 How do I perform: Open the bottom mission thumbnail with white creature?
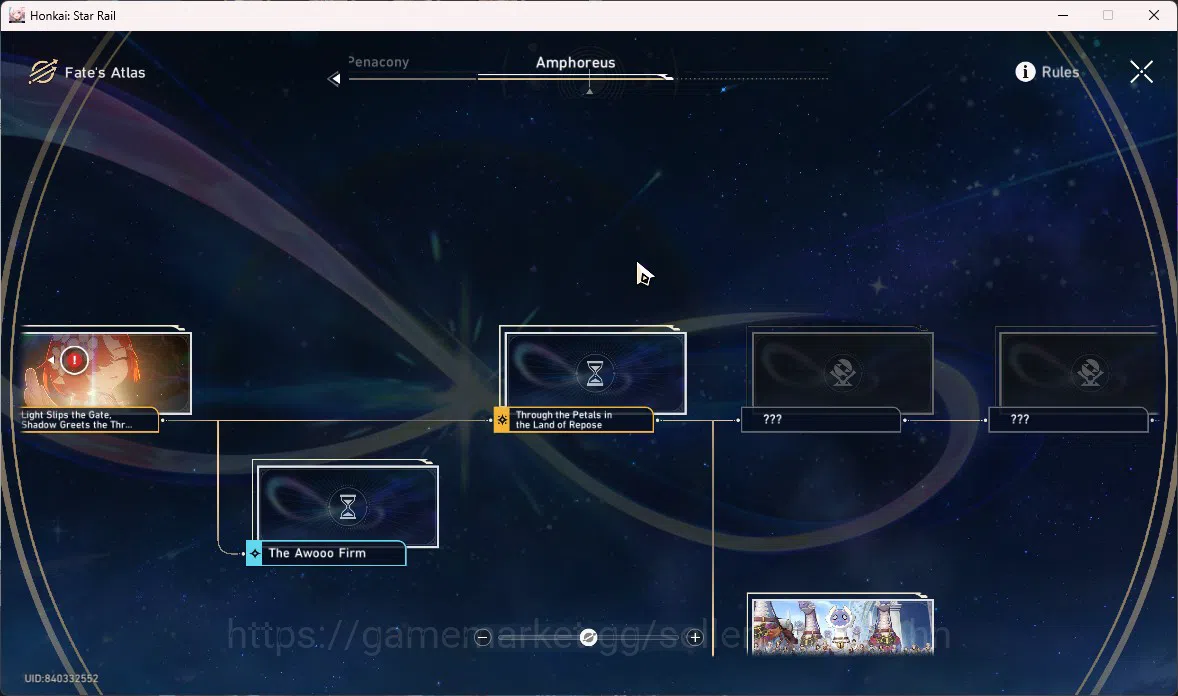coord(842,627)
